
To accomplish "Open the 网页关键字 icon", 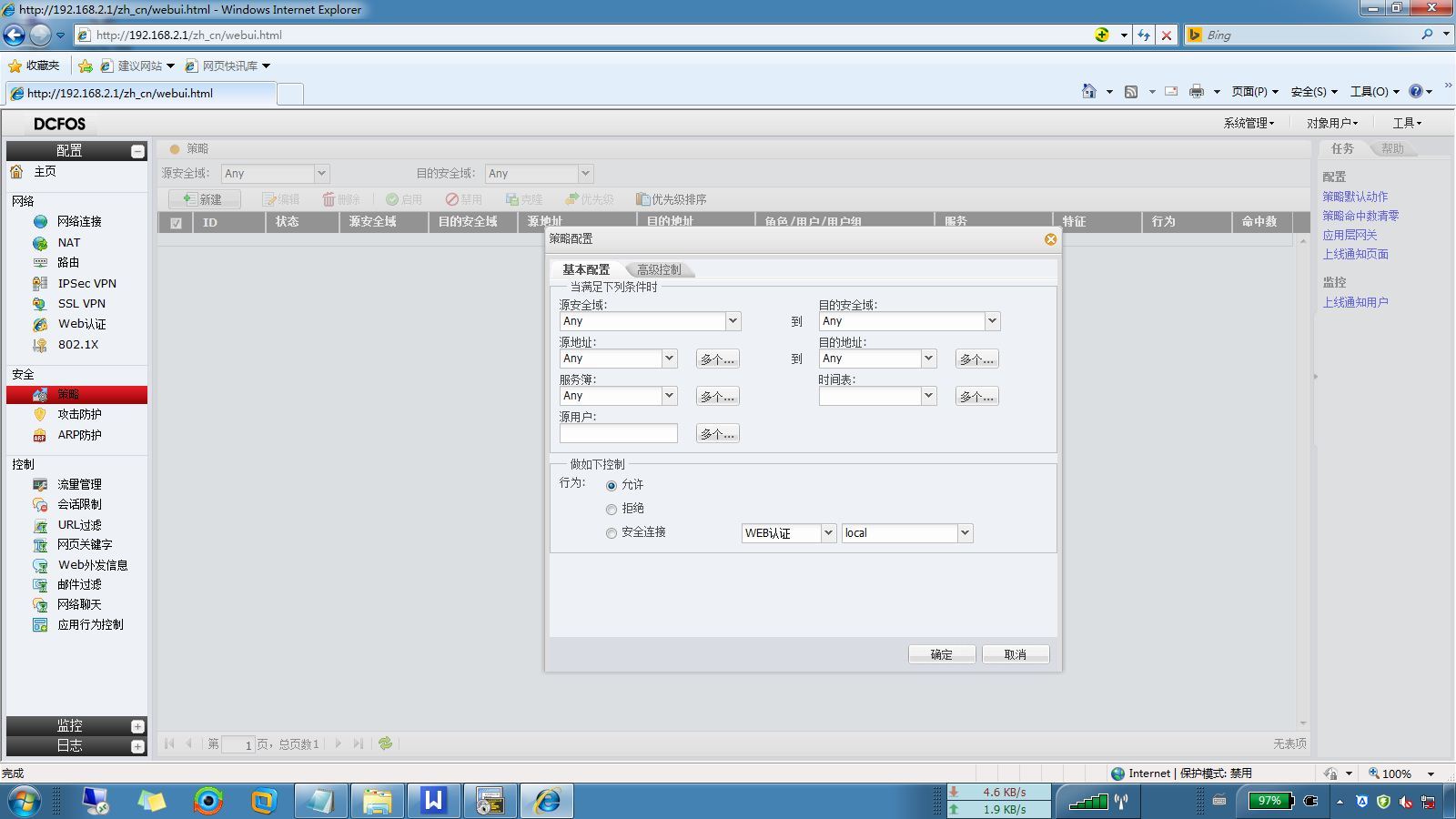I will click(x=40, y=544).
